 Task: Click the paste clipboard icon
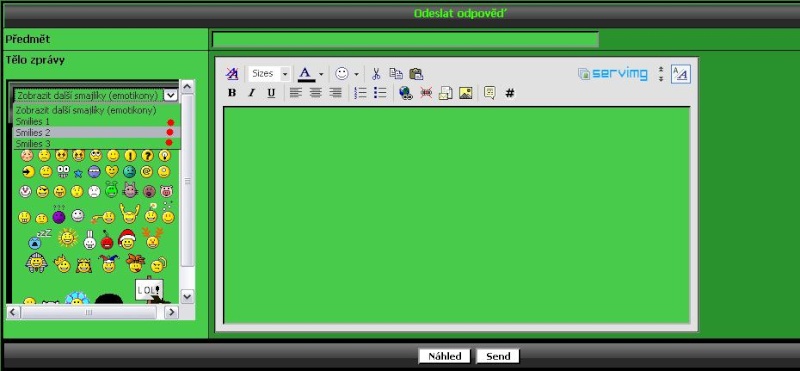[416, 74]
